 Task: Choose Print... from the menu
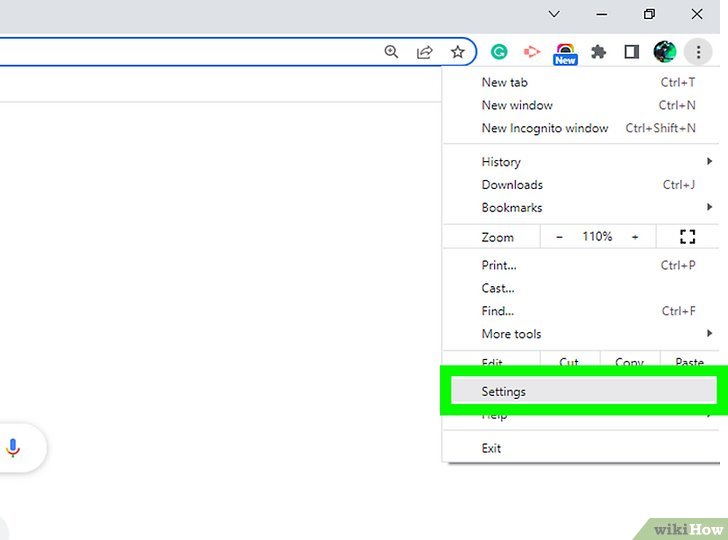click(x=581, y=265)
